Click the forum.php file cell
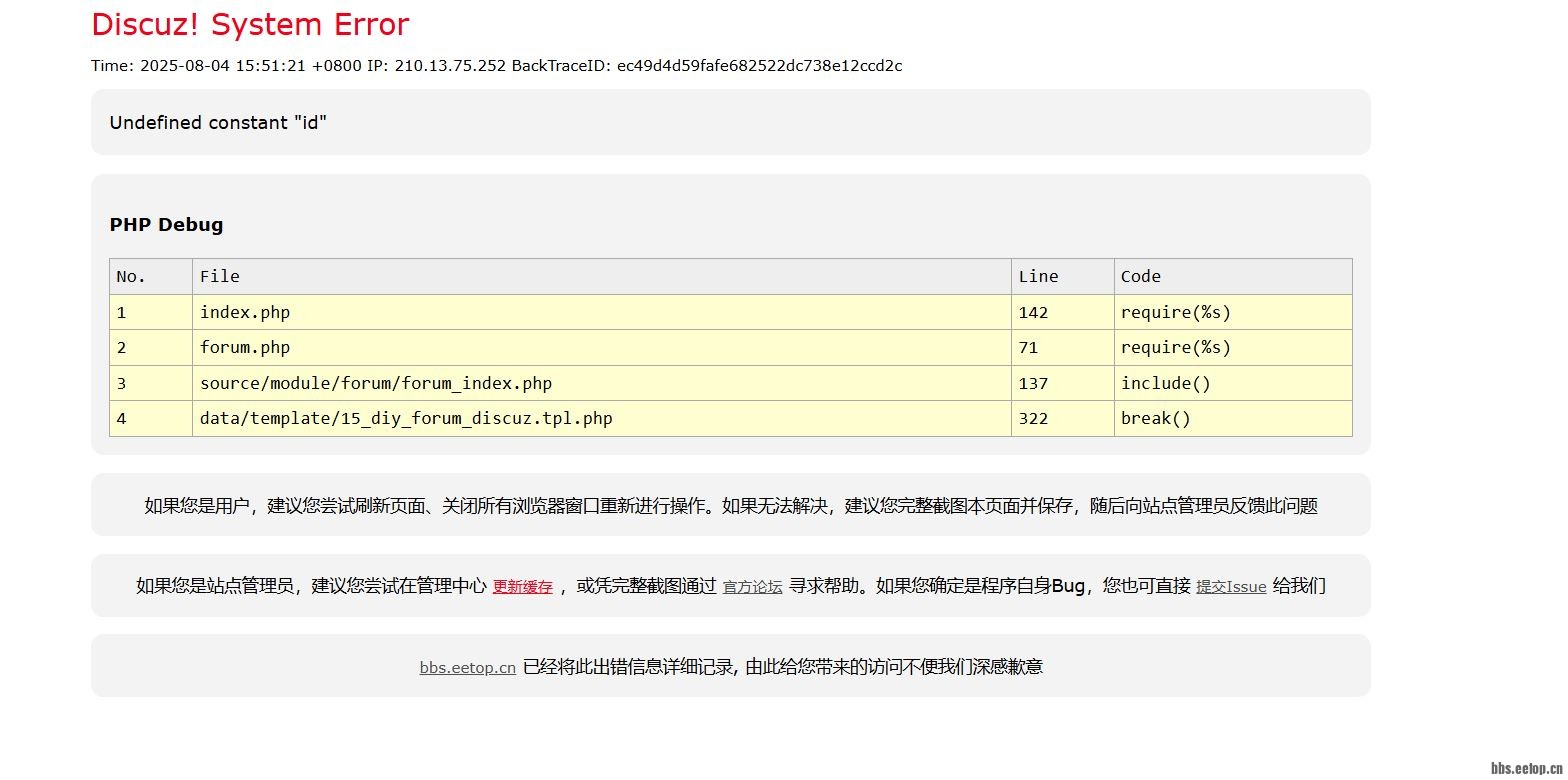Image resolution: width=1568 pixels, height=780 pixels. point(602,348)
